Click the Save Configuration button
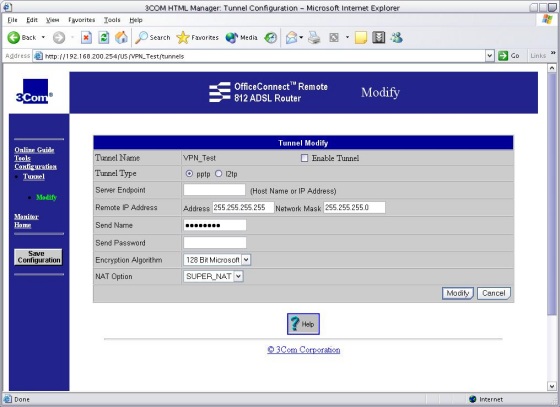This screenshot has height=407, width=560. pos(38,257)
